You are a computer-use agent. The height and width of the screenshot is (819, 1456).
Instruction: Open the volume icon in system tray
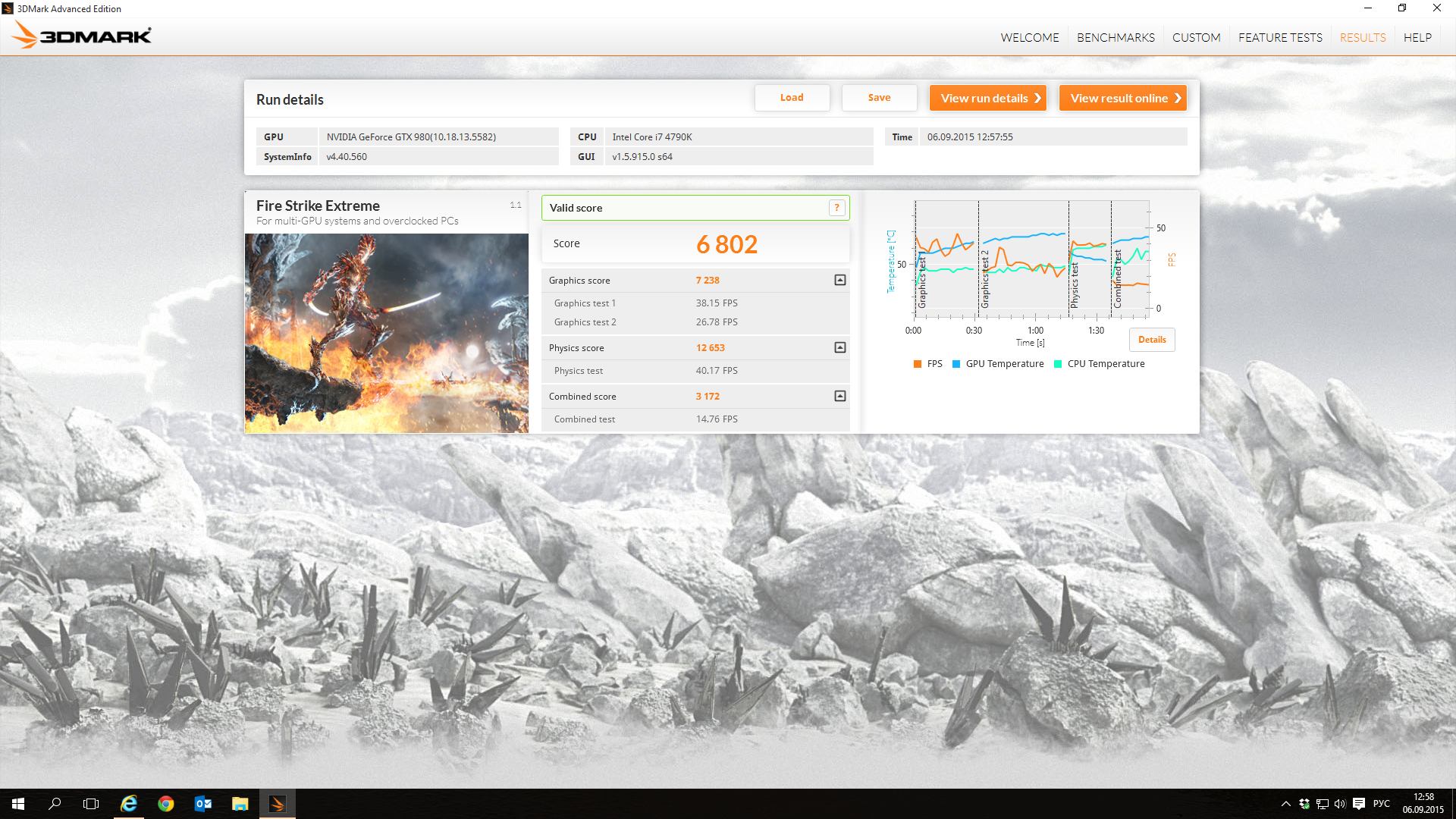point(1340,804)
